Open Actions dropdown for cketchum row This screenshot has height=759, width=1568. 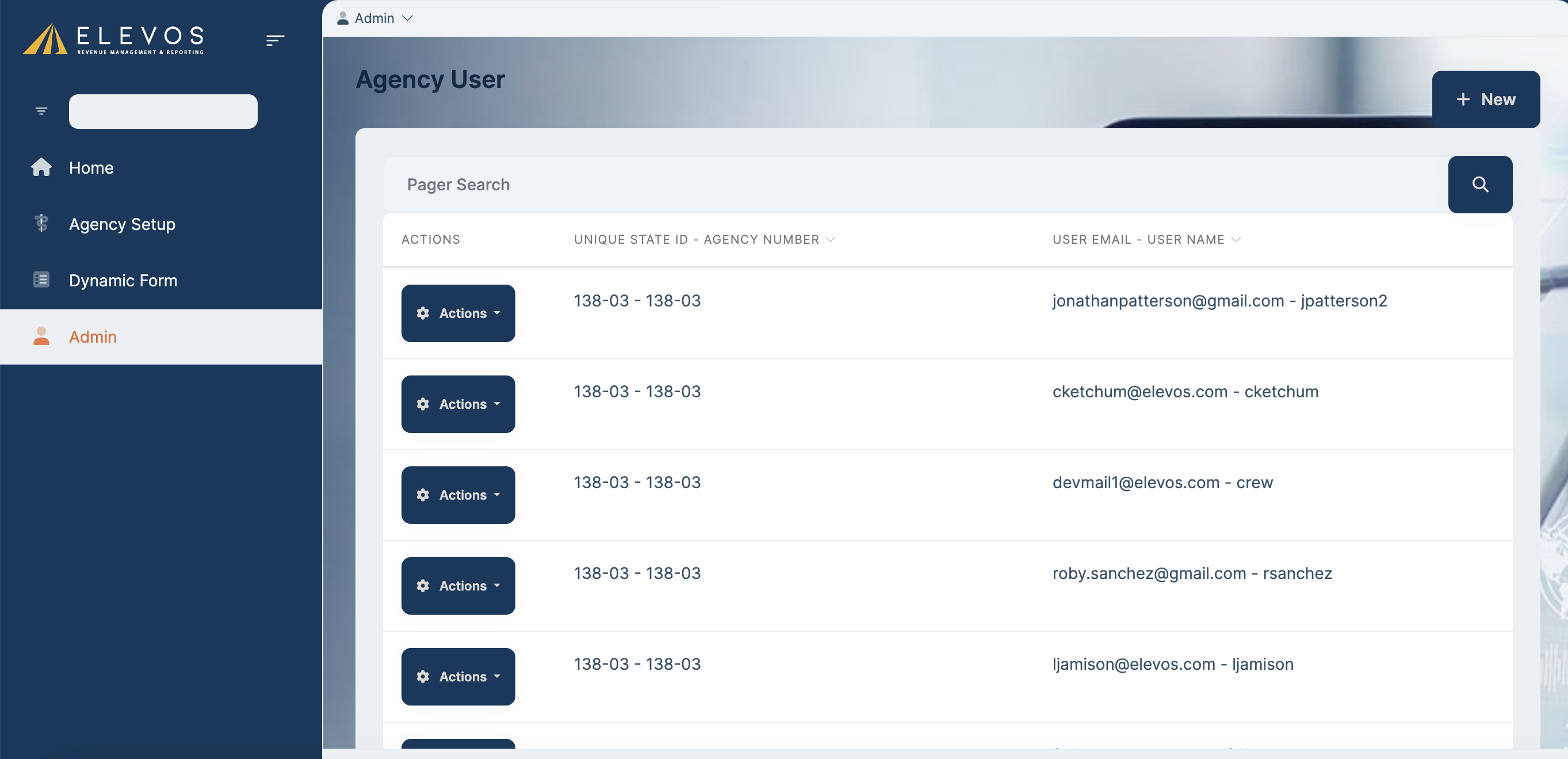pyautogui.click(x=458, y=404)
